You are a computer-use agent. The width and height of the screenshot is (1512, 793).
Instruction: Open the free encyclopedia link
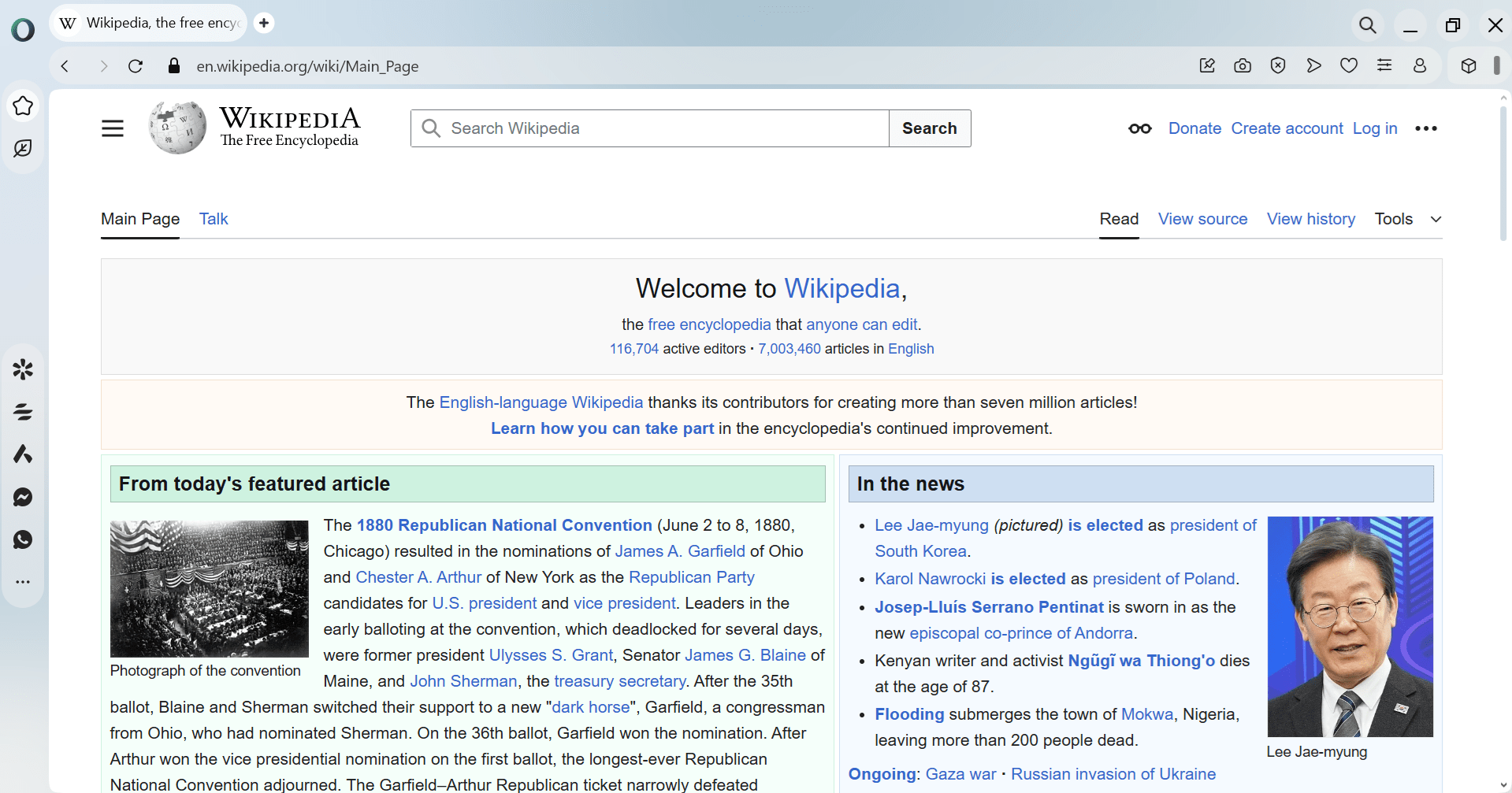click(709, 324)
